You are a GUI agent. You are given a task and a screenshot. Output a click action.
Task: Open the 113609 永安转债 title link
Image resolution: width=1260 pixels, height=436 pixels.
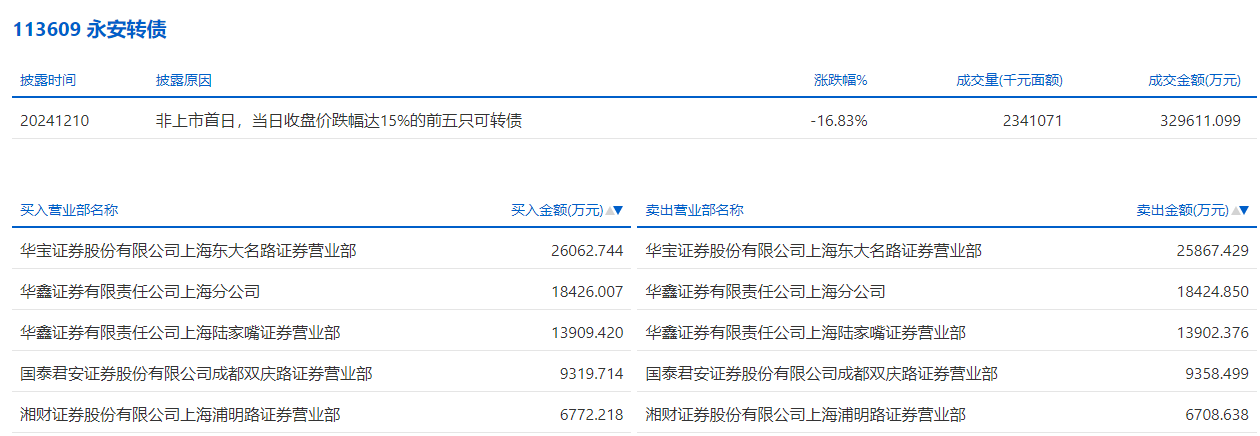[x=89, y=29]
